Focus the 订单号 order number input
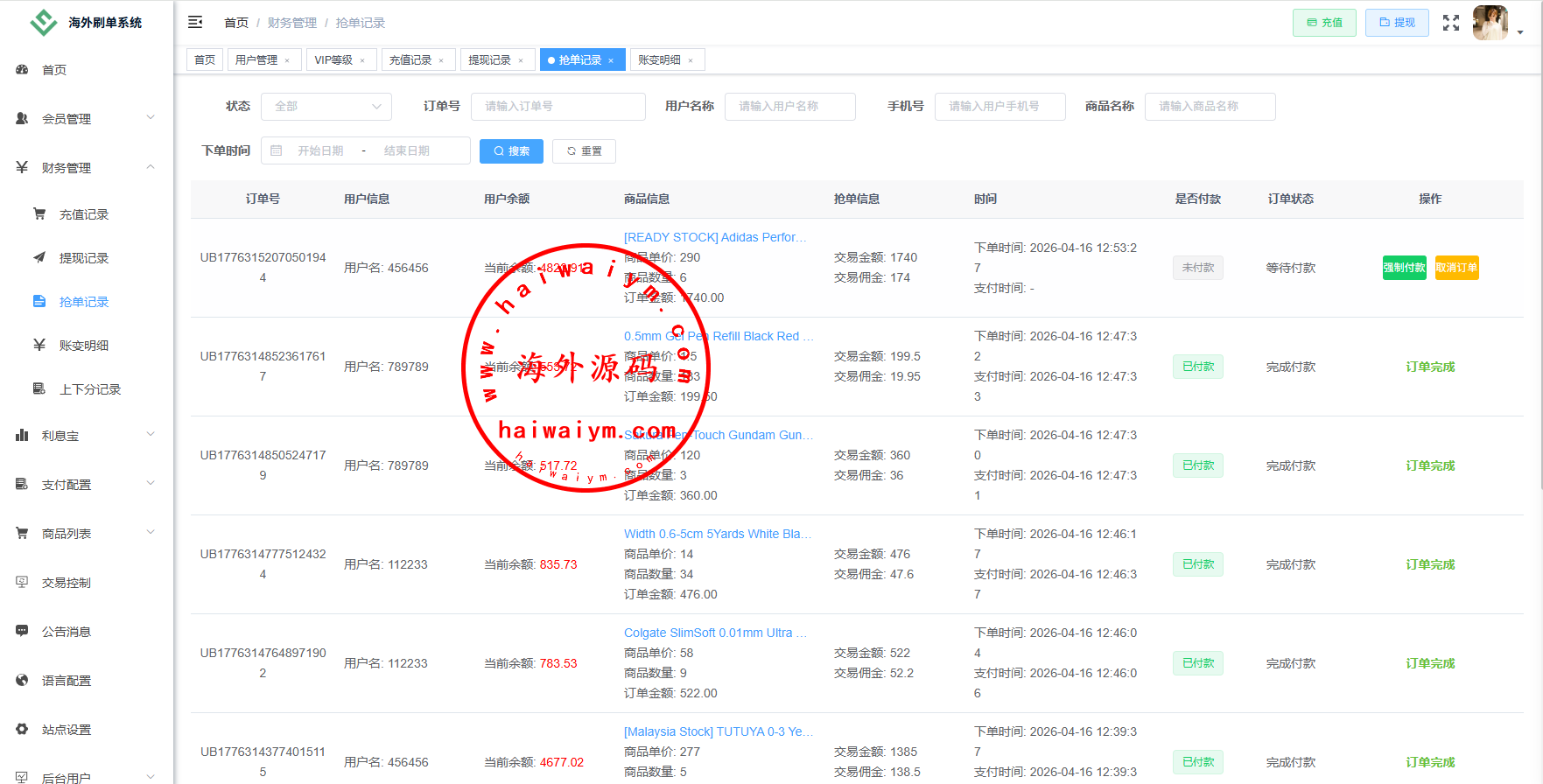 click(558, 107)
